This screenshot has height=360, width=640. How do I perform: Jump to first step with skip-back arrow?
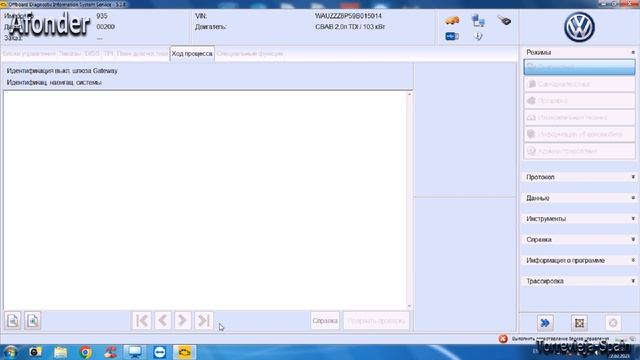tap(142, 320)
